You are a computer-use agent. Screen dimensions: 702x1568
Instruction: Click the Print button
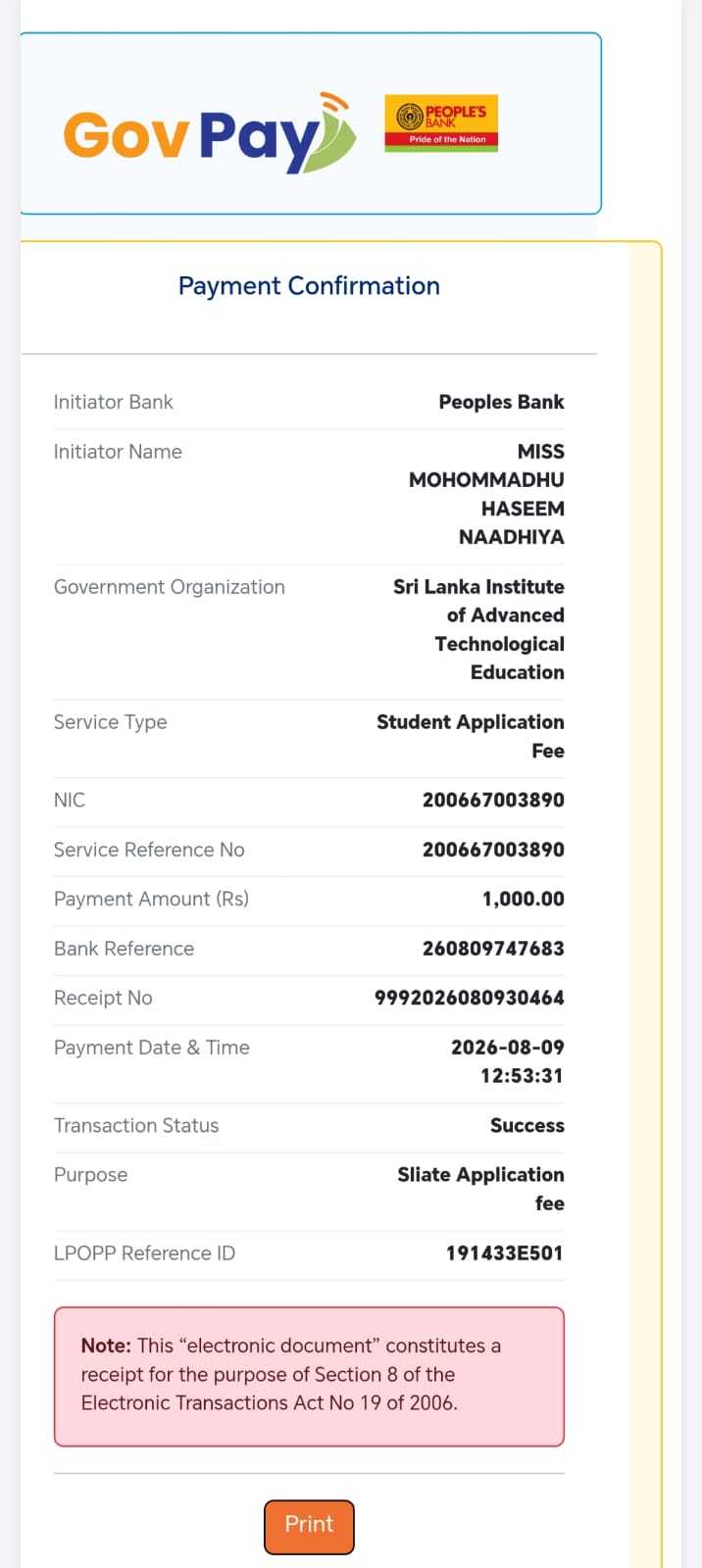(x=309, y=1526)
